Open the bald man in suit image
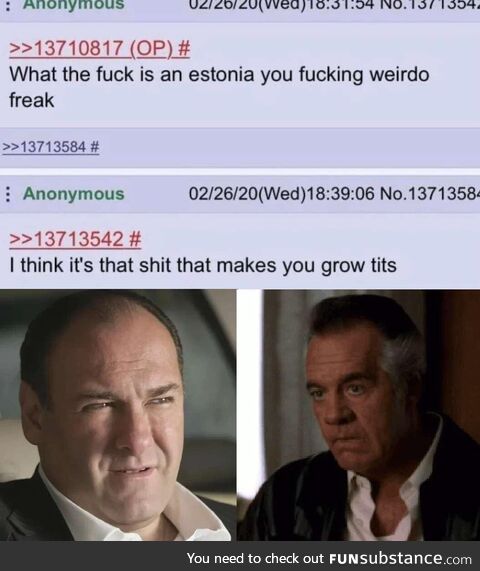 pos(118,415)
